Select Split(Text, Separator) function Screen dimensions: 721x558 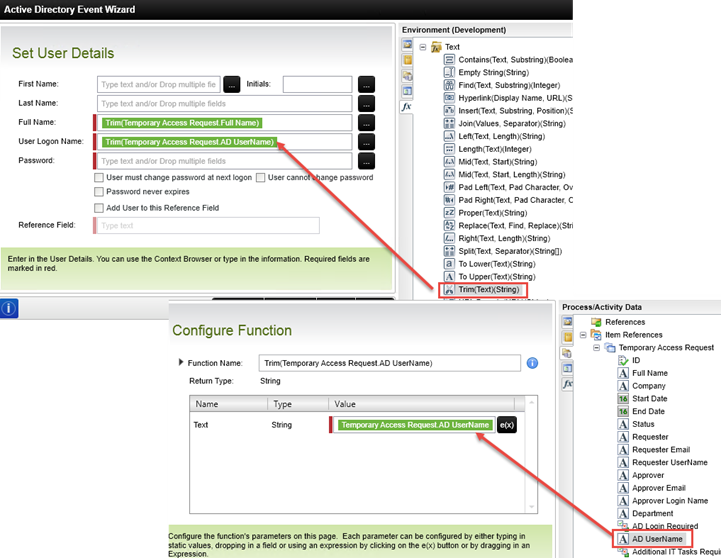point(503,251)
